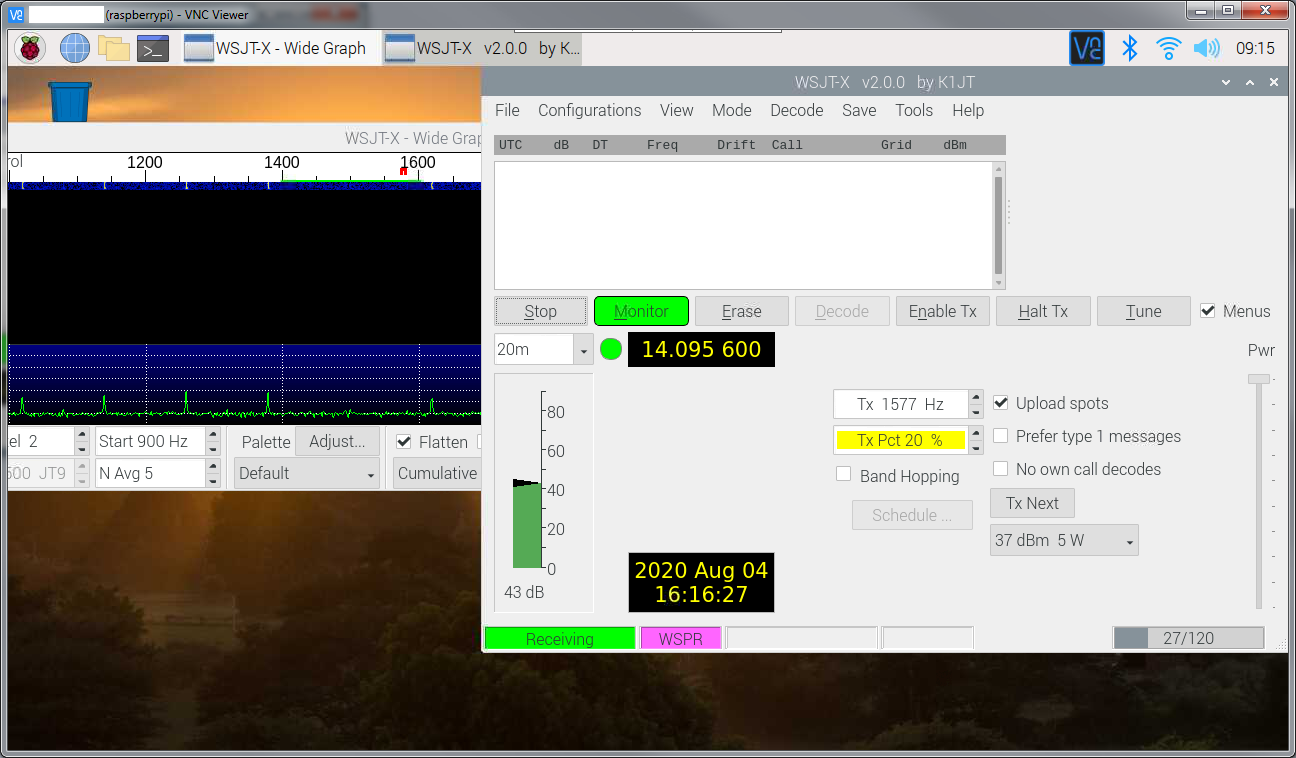
Task: Decrease the Tx Pct 20 % value
Action: 976,447
